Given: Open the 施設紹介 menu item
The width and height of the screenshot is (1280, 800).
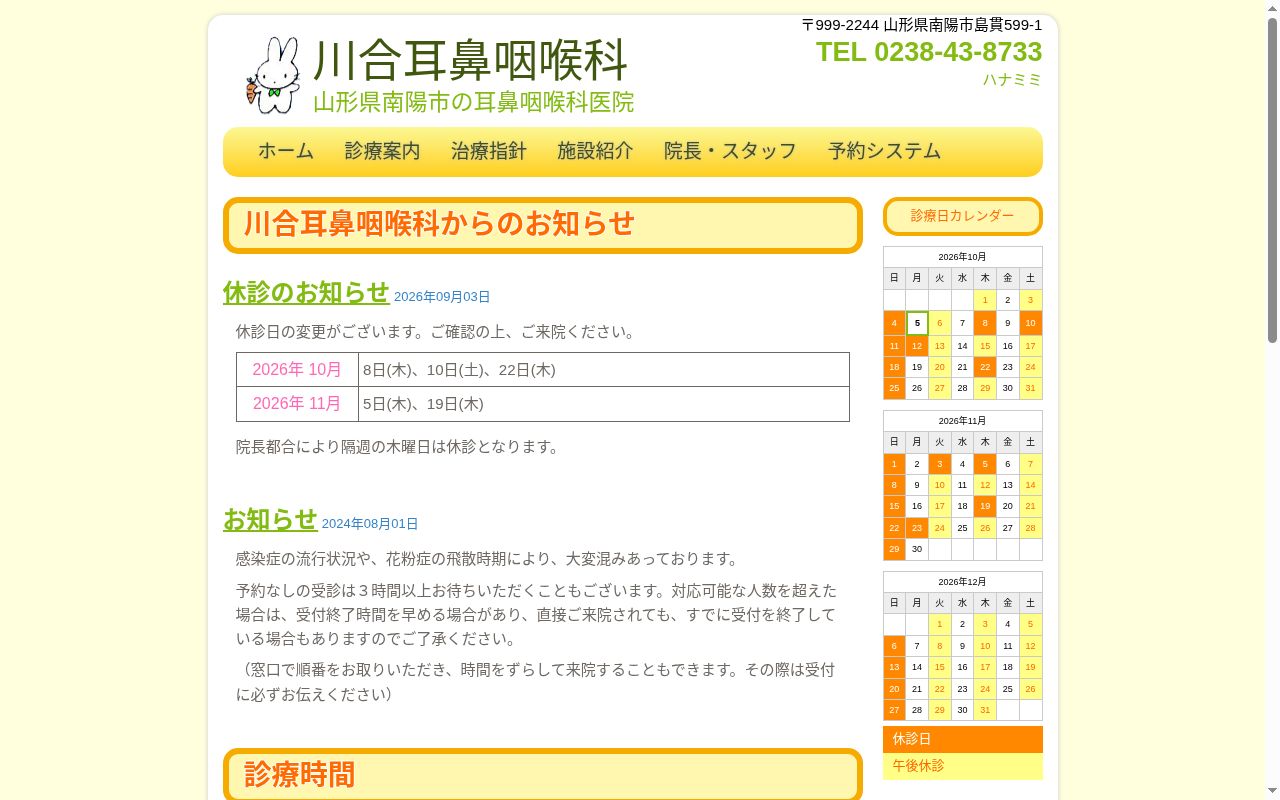Looking at the screenshot, I should pyautogui.click(x=595, y=151).
